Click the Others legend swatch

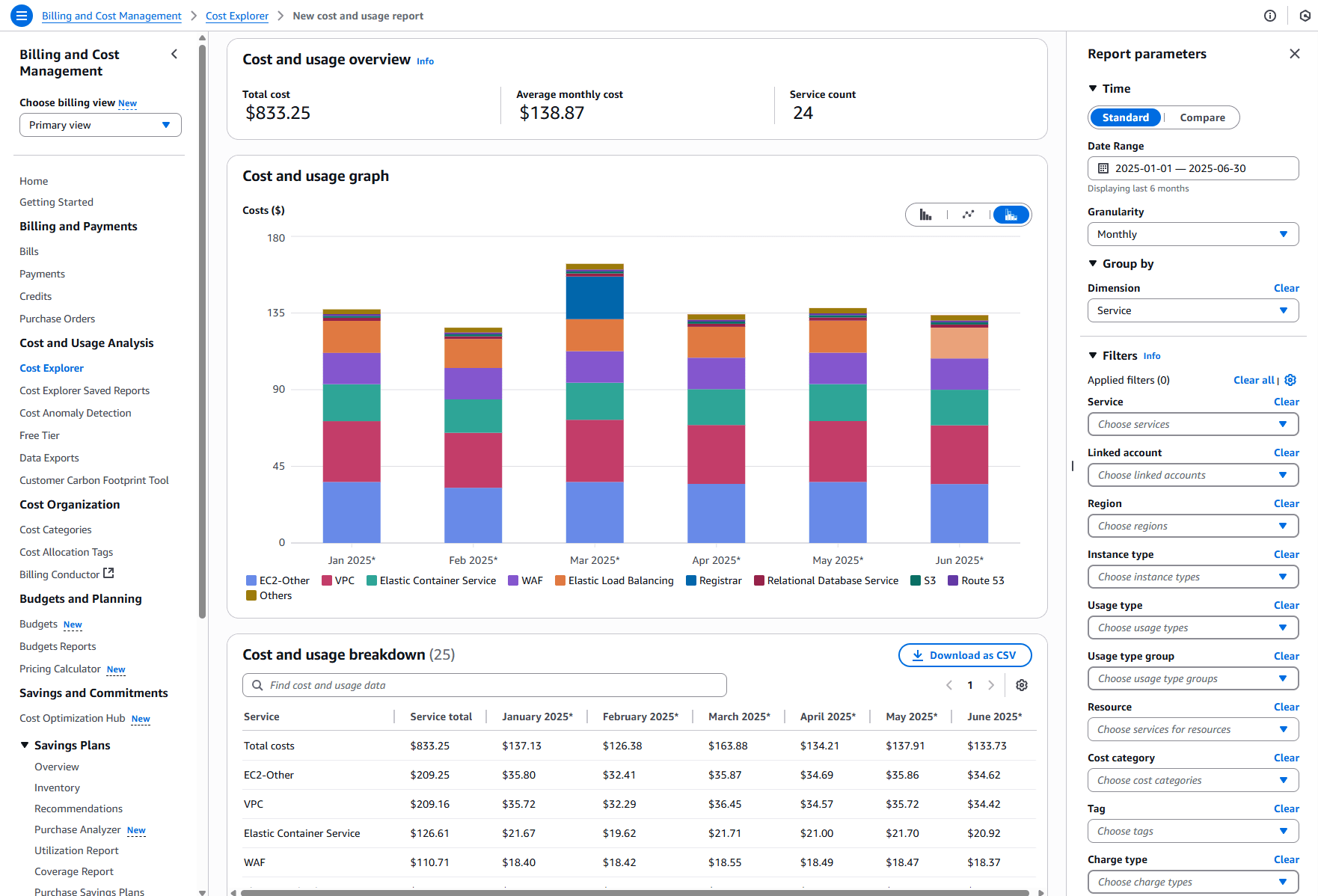[x=251, y=595]
